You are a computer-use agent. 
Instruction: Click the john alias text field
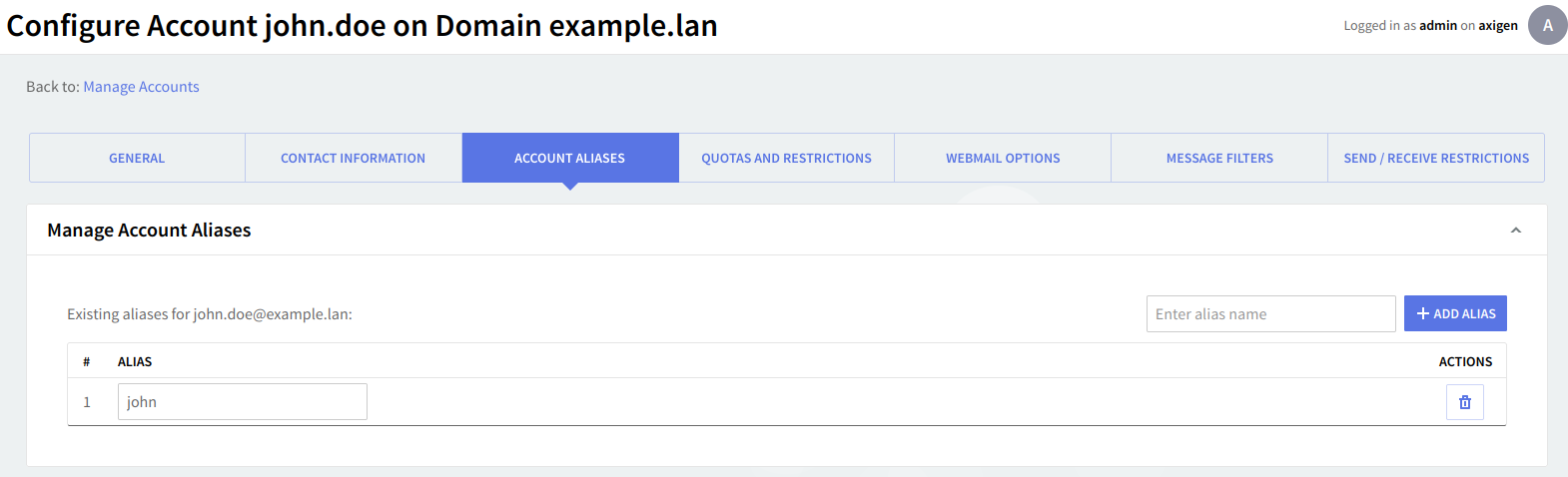(x=242, y=402)
